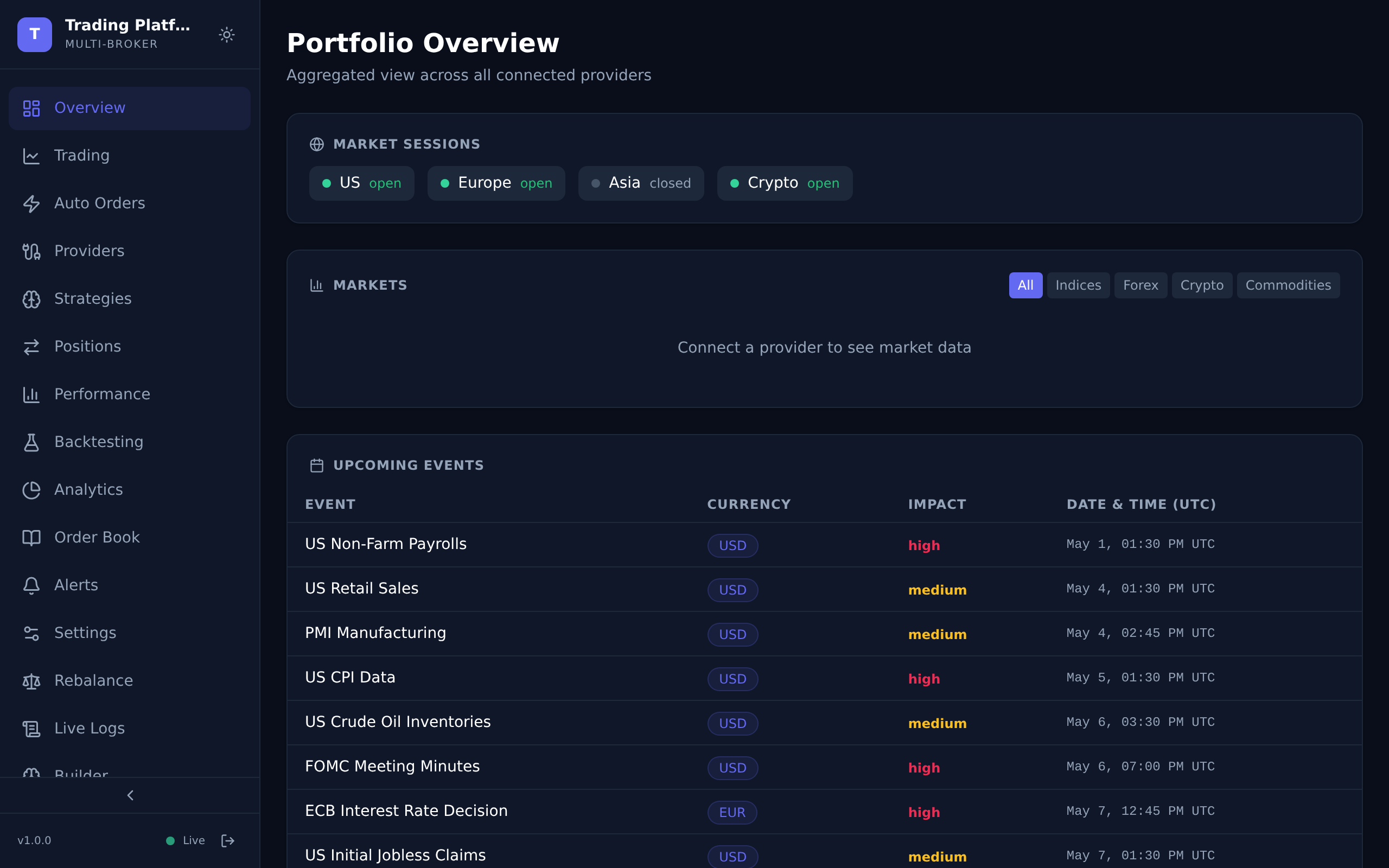Select the All markets filter tab
The width and height of the screenshot is (1389, 868).
click(x=1025, y=285)
